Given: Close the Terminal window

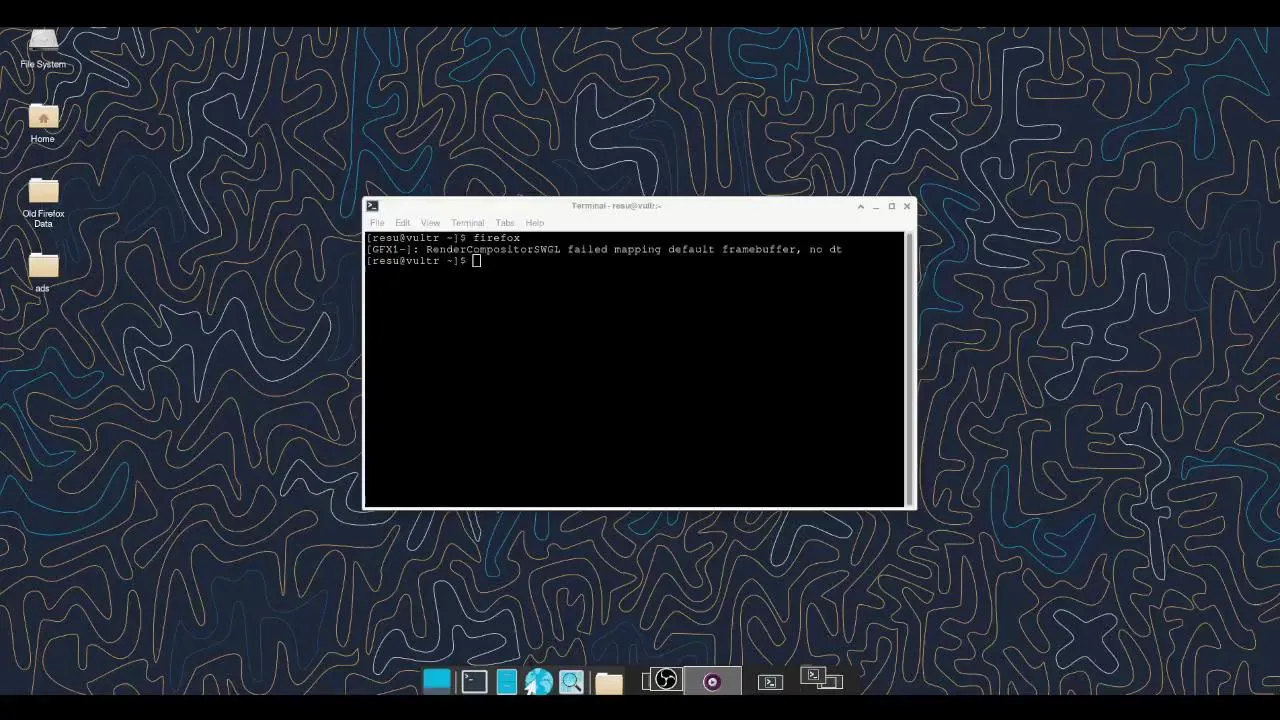Looking at the screenshot, I should [907, 206].
